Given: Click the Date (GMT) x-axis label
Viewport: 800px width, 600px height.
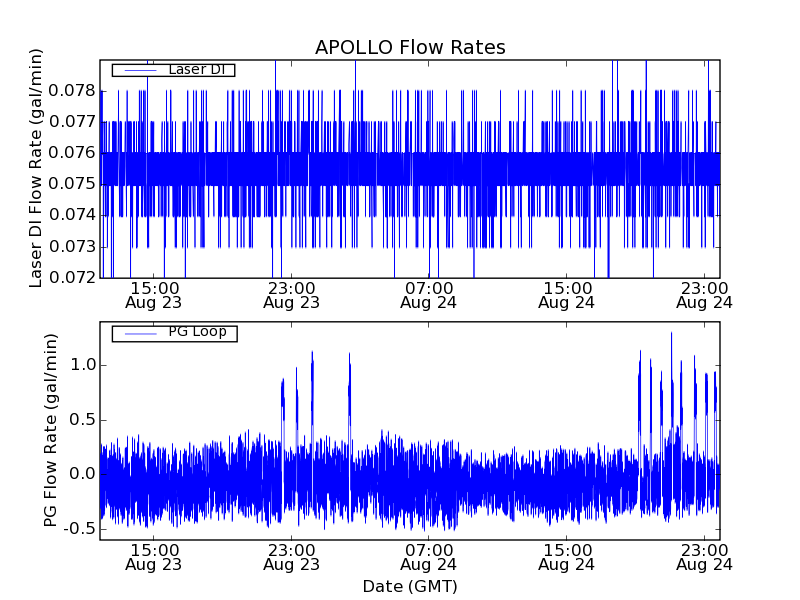Looking at the screenshot, I should pos(410,586).
